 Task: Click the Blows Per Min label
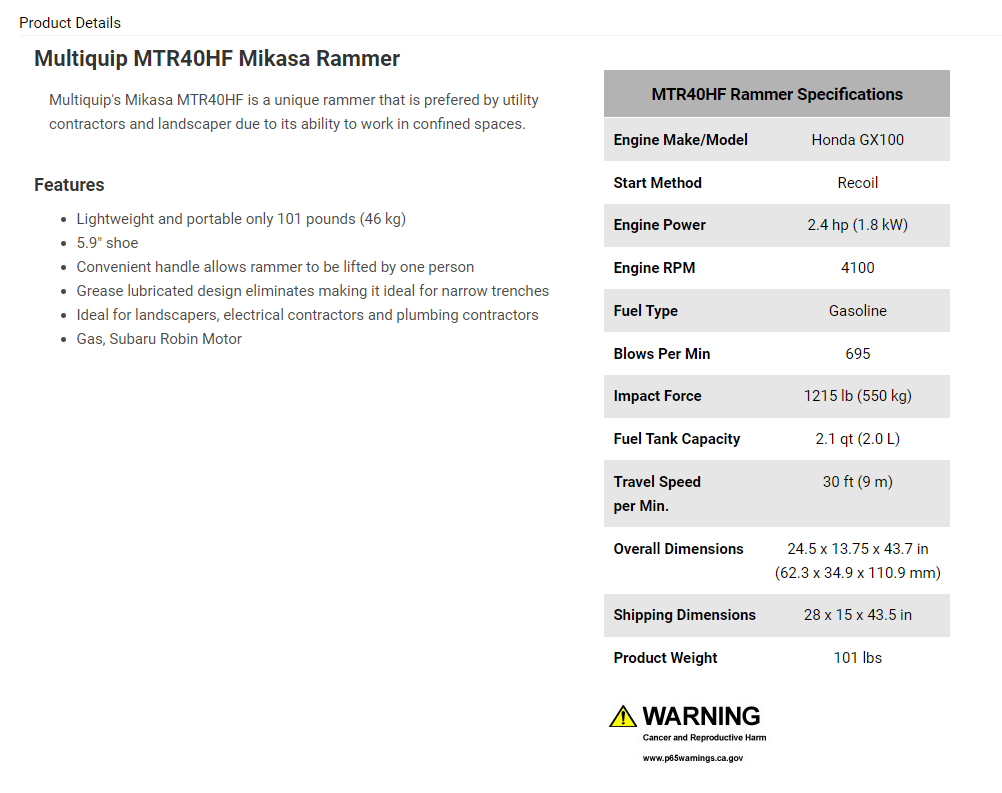pyautogui.click(x=661, y=354)
